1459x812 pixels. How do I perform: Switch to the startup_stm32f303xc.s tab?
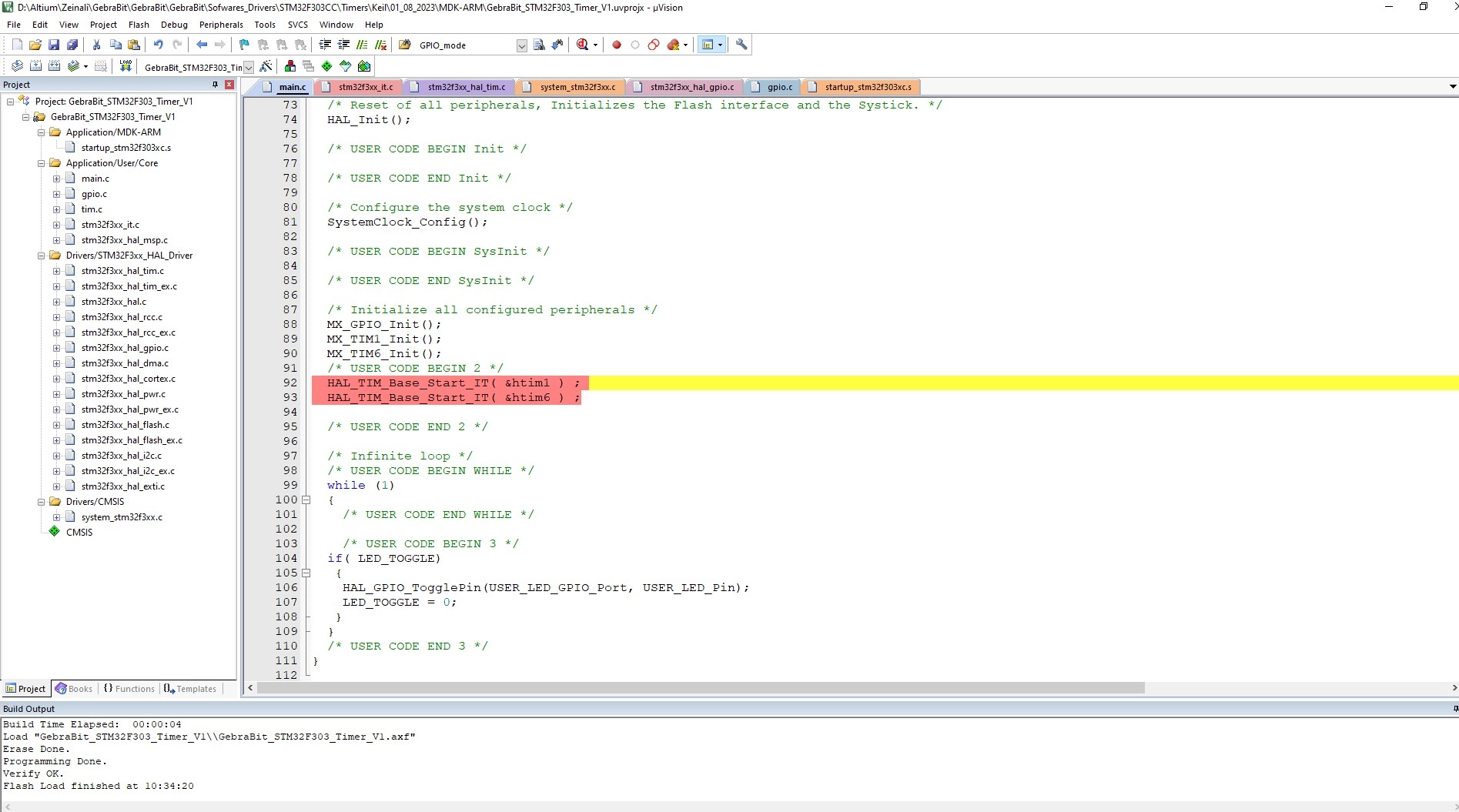862,87
